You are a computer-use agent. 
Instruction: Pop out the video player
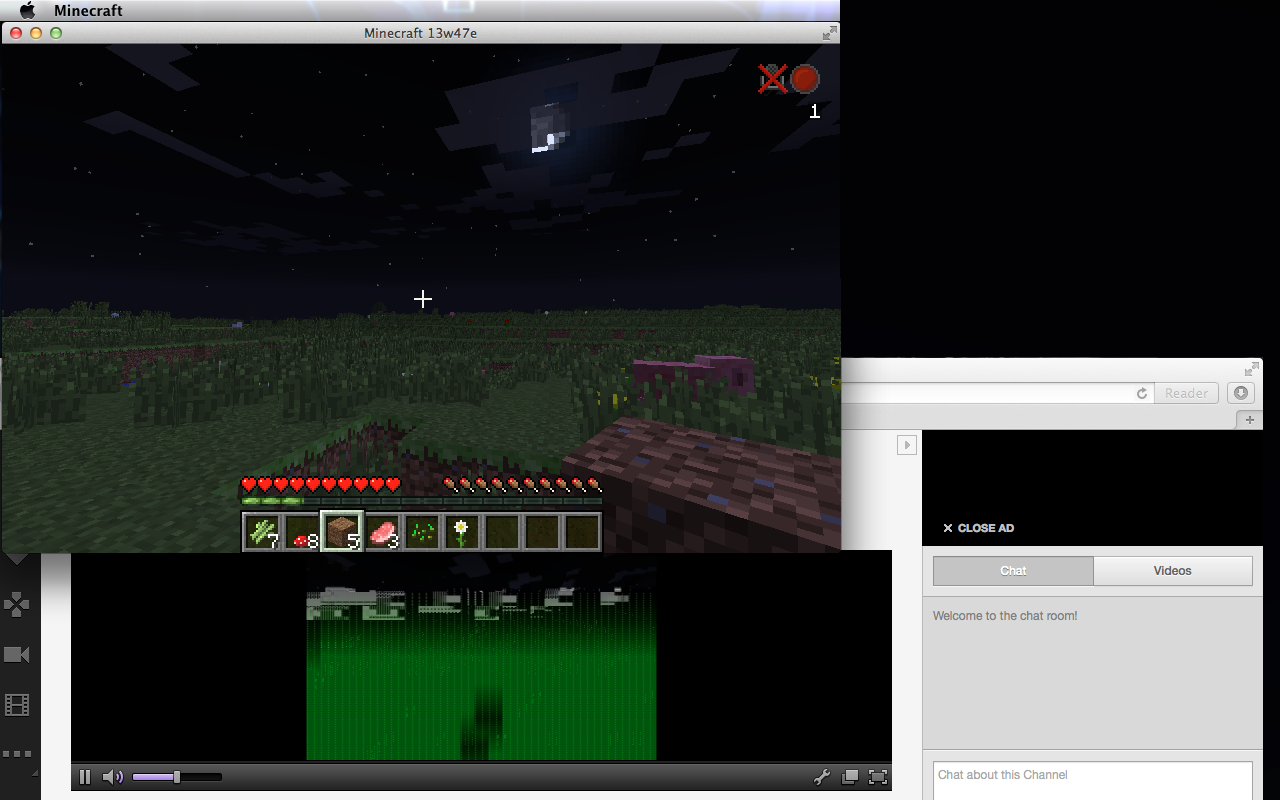tap(850, 777)
